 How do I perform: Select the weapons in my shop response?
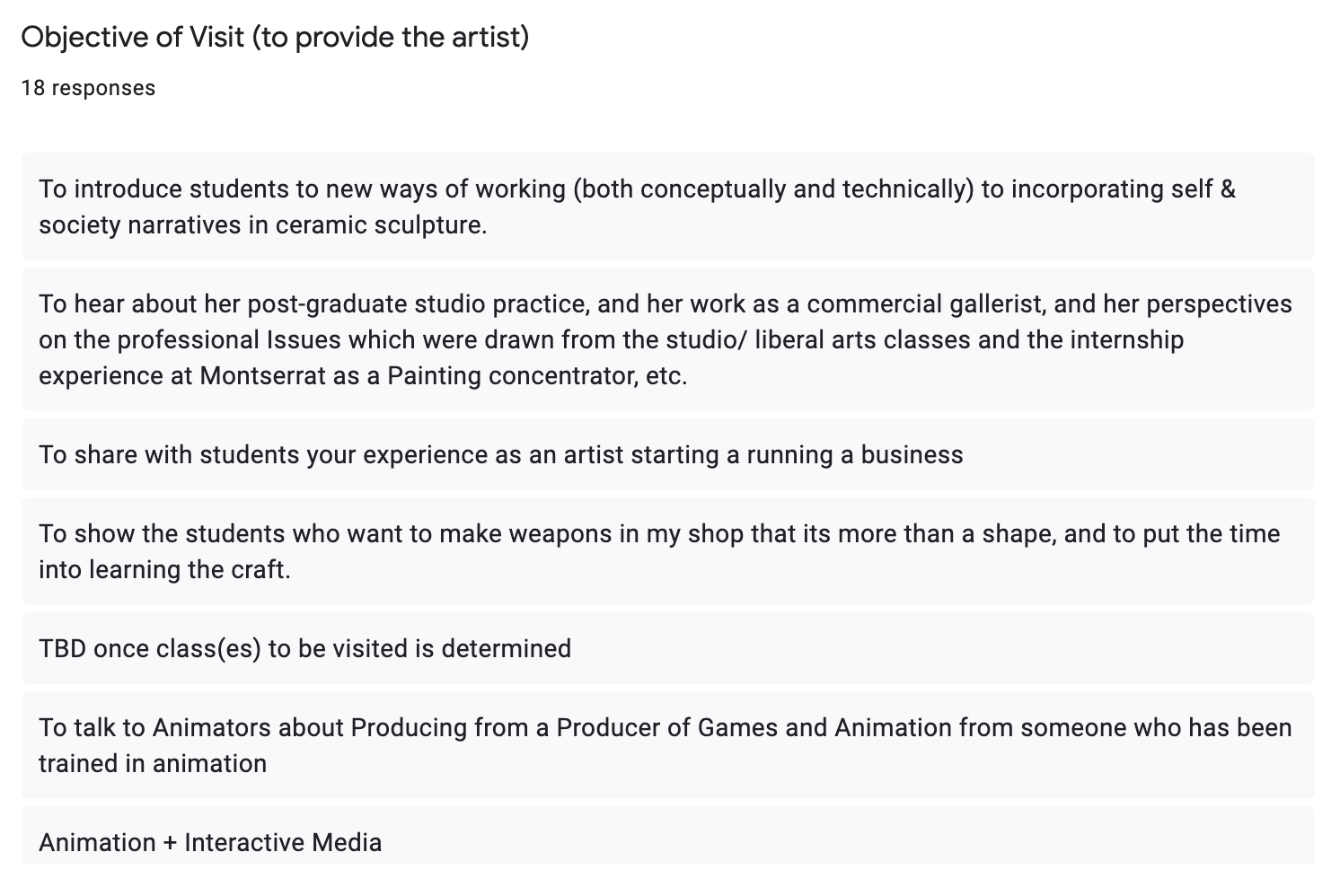pyautogui.click(x=667, y=551)
